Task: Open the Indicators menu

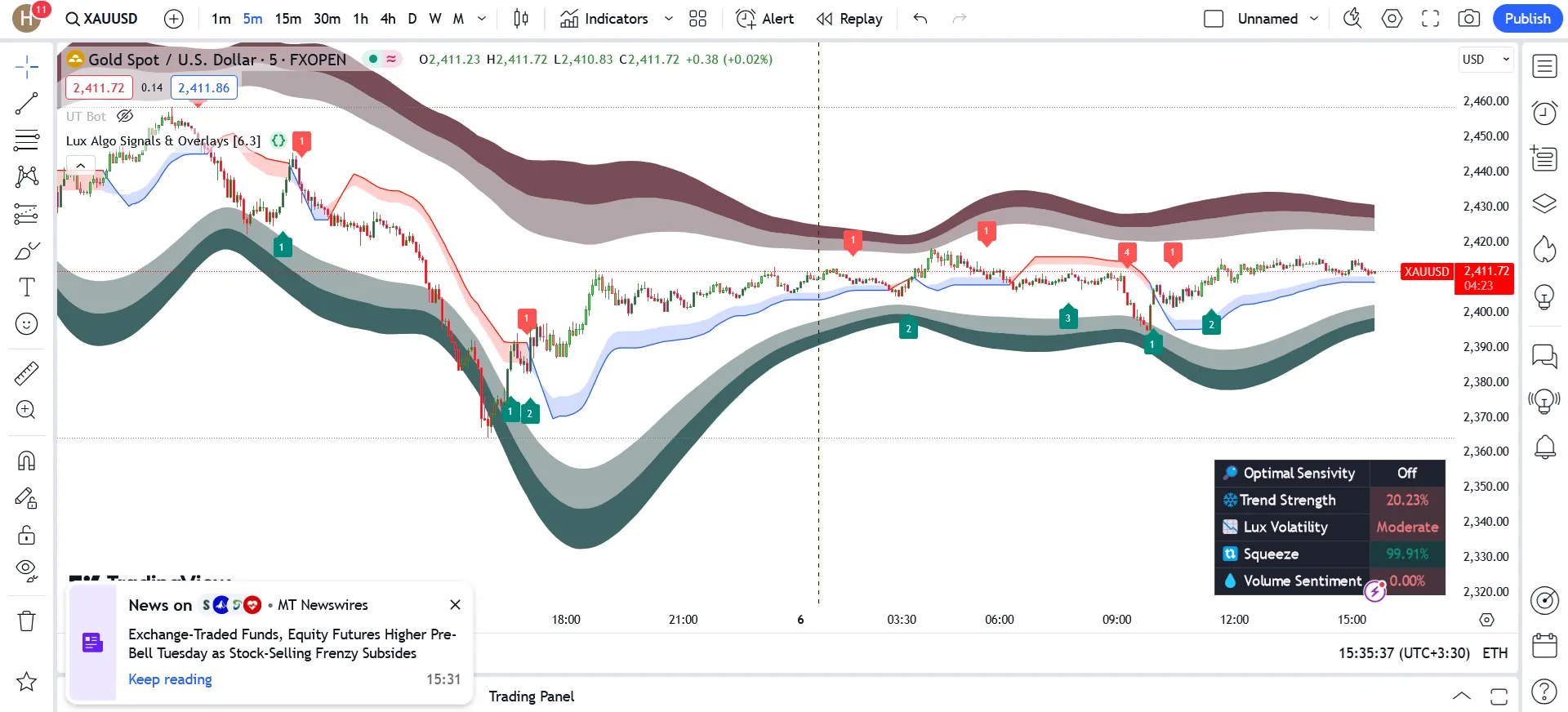Action: click(604, 19)
